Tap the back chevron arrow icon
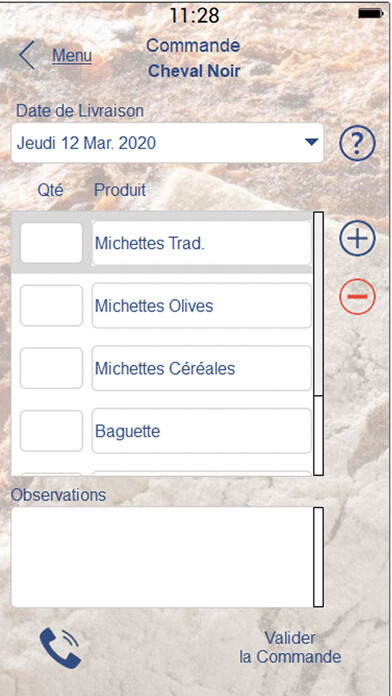Screen dimensions: 392x696 coord(27,55)
